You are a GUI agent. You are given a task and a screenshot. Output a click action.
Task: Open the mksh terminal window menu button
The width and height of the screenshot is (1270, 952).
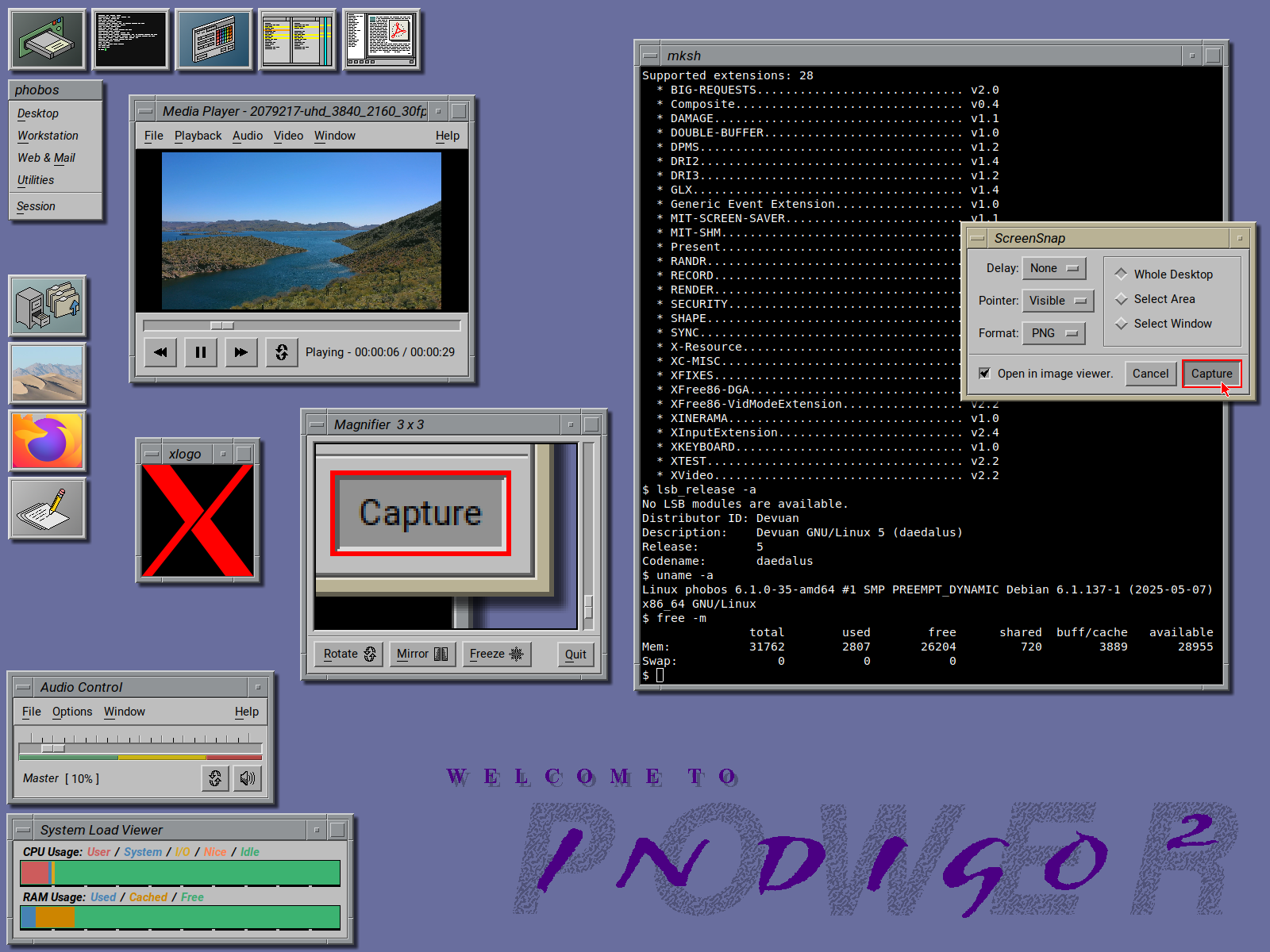[x=651, y=56]
